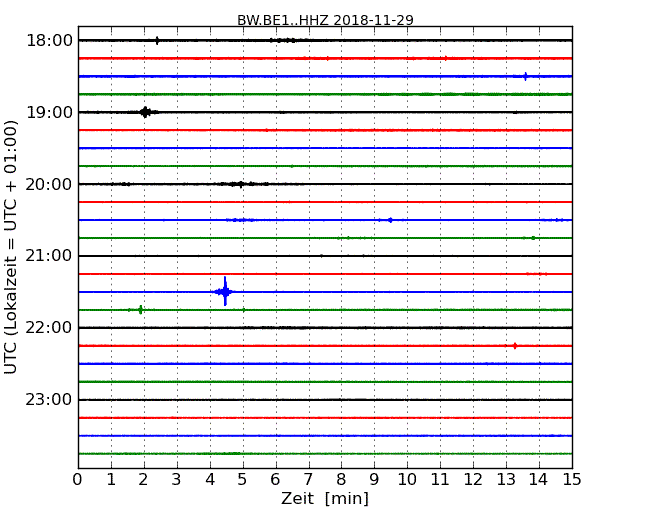The image size is (650, 520).
Task: Click x-axis tick label 15
Action: pyautogui.click(x=572, y=480)
